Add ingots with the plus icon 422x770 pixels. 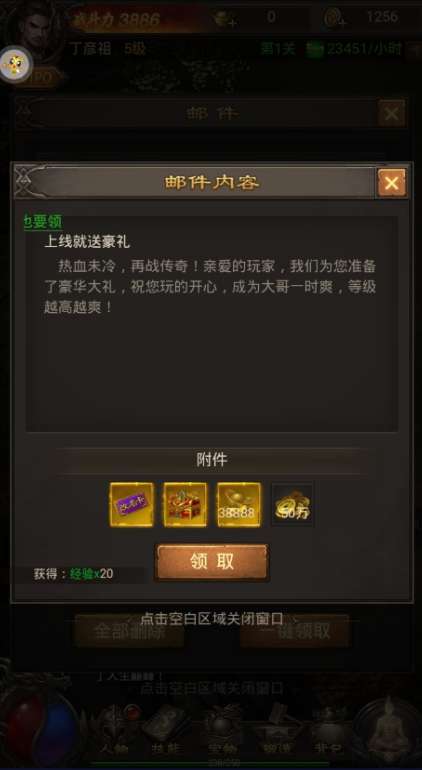[223, 19]
